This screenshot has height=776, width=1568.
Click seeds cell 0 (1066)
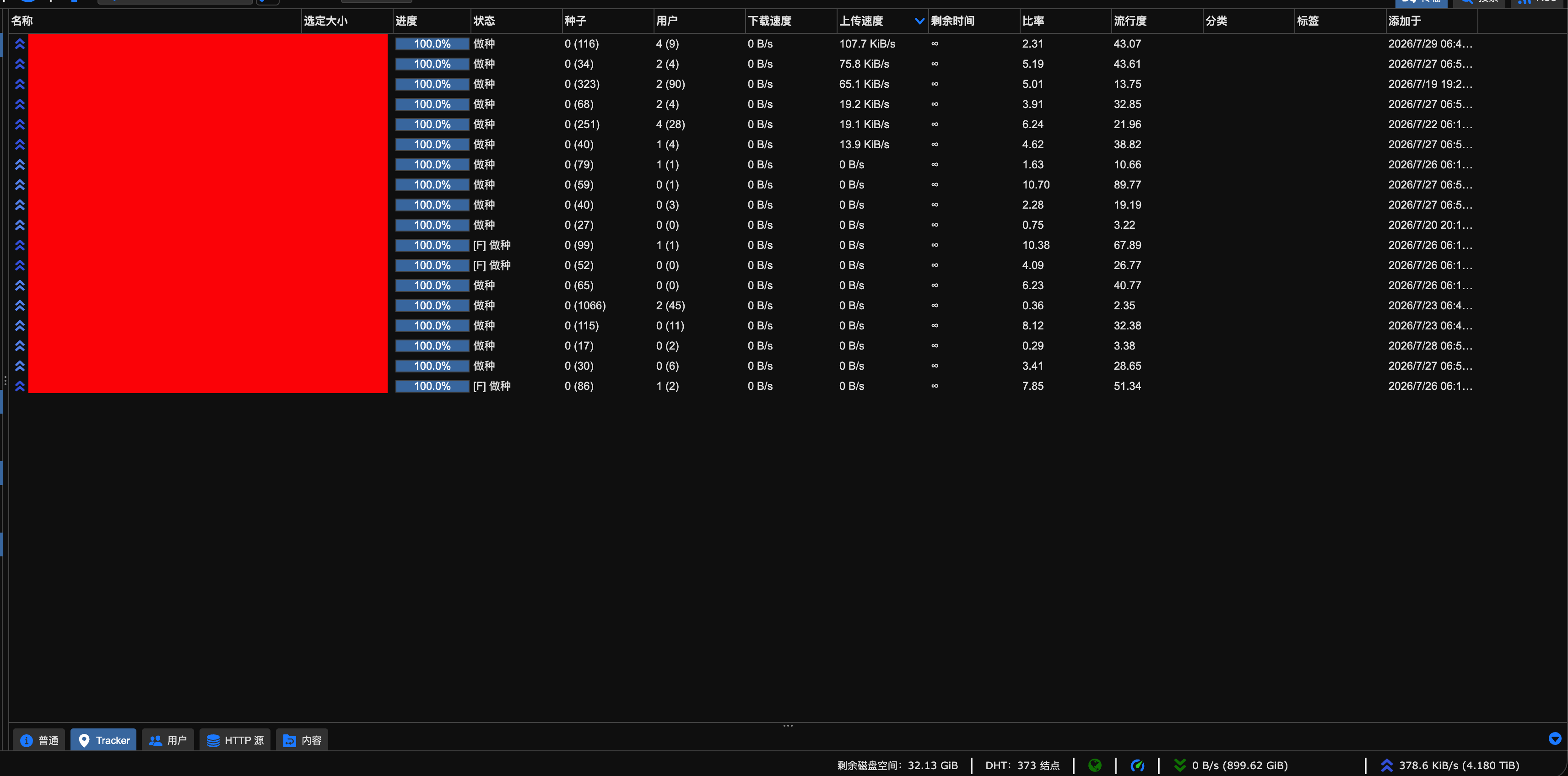[585, 306]
